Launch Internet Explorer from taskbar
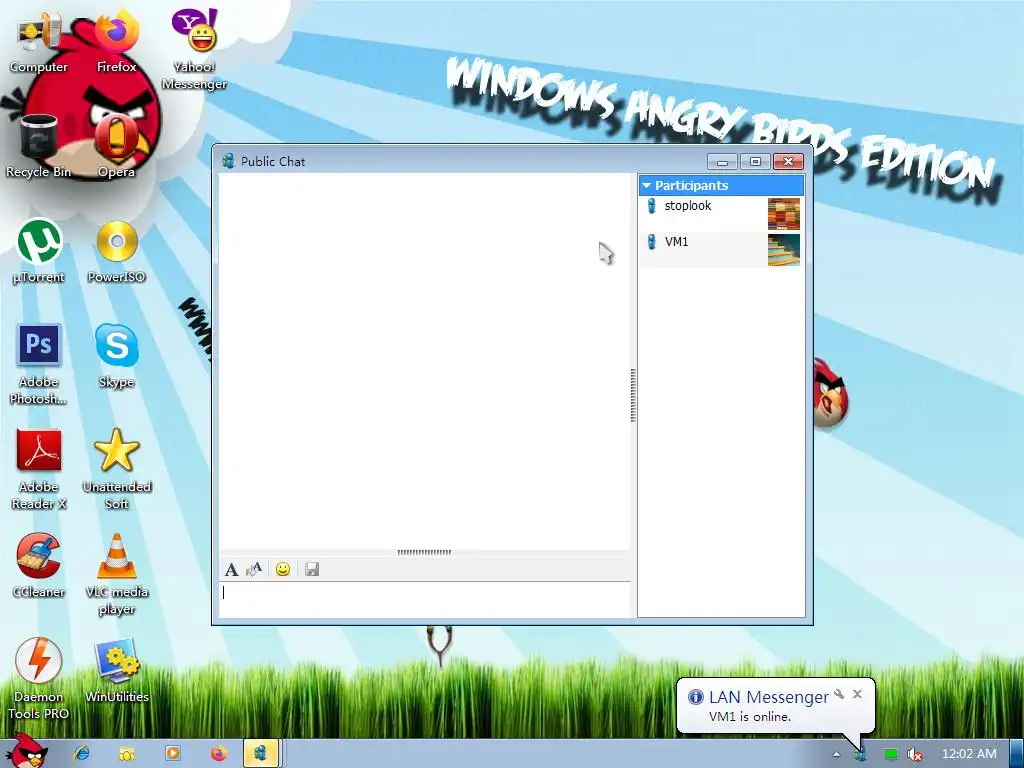The height and width of the screenshot is (768, 1024). coord(81,754)
